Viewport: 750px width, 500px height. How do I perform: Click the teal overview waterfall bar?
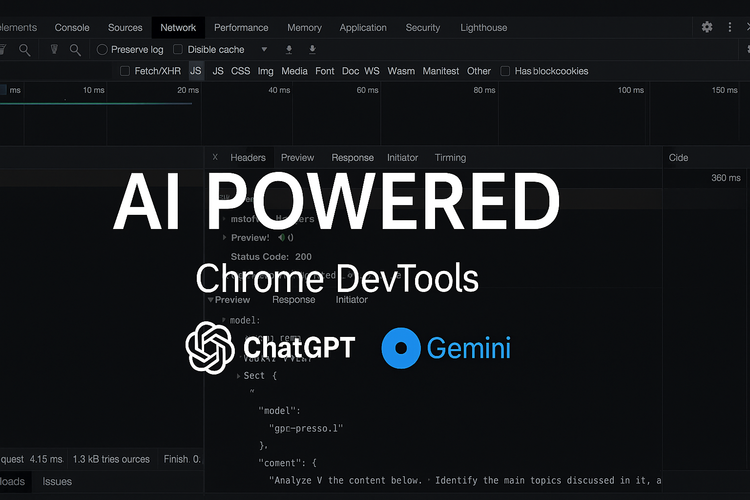tap(96, 103)
